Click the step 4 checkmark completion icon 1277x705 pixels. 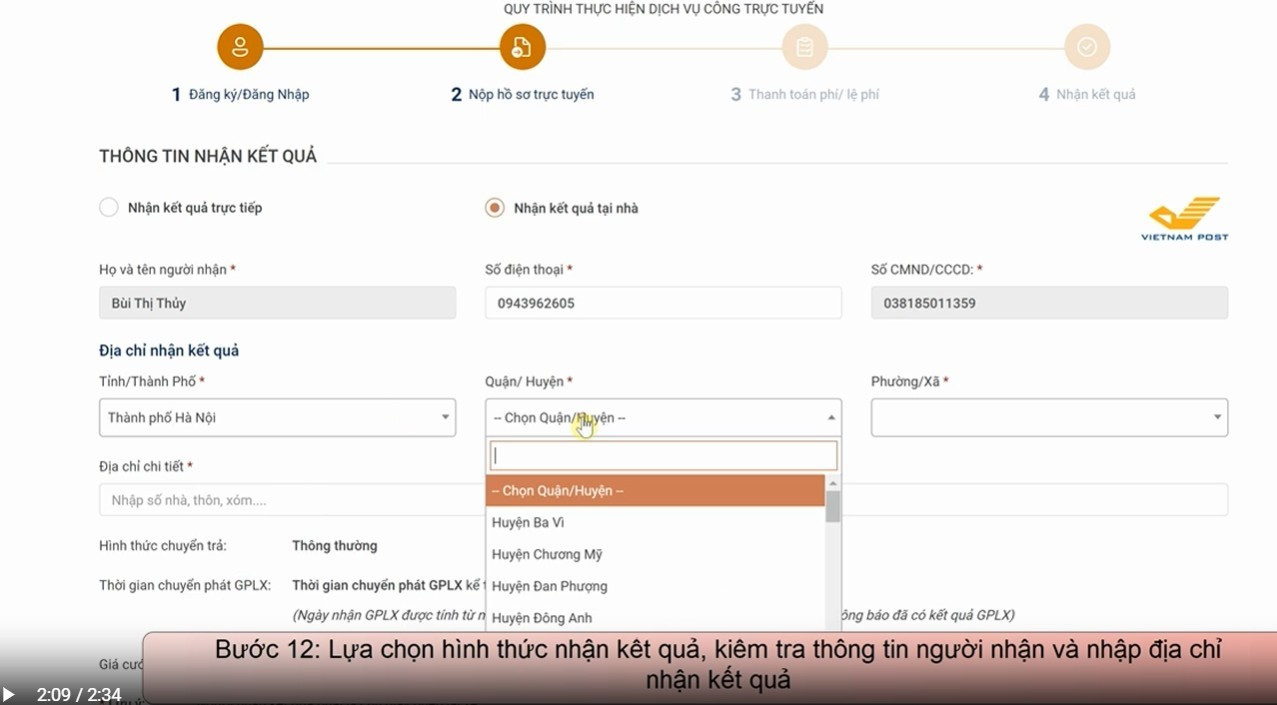[x=1087, y=46]
